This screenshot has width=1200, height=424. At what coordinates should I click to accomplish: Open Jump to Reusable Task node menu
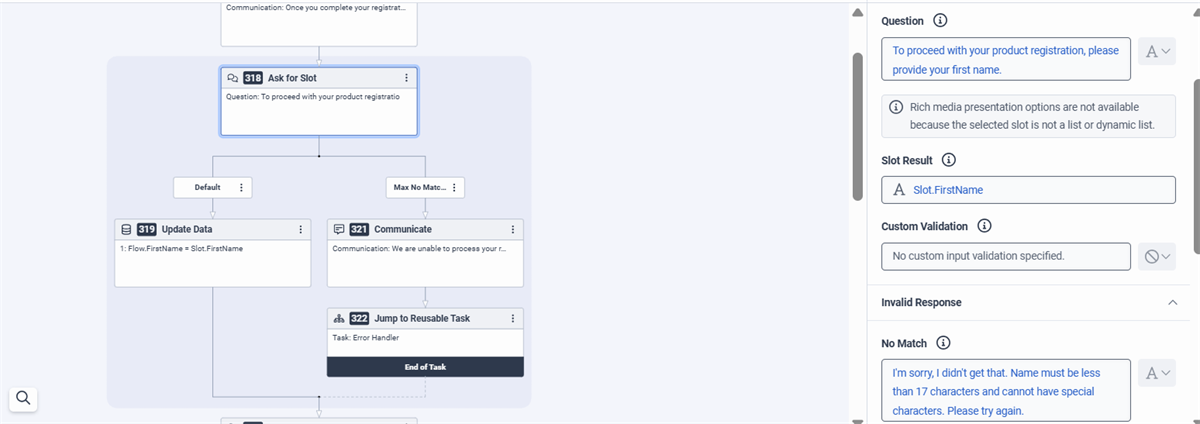click(513, 318)
